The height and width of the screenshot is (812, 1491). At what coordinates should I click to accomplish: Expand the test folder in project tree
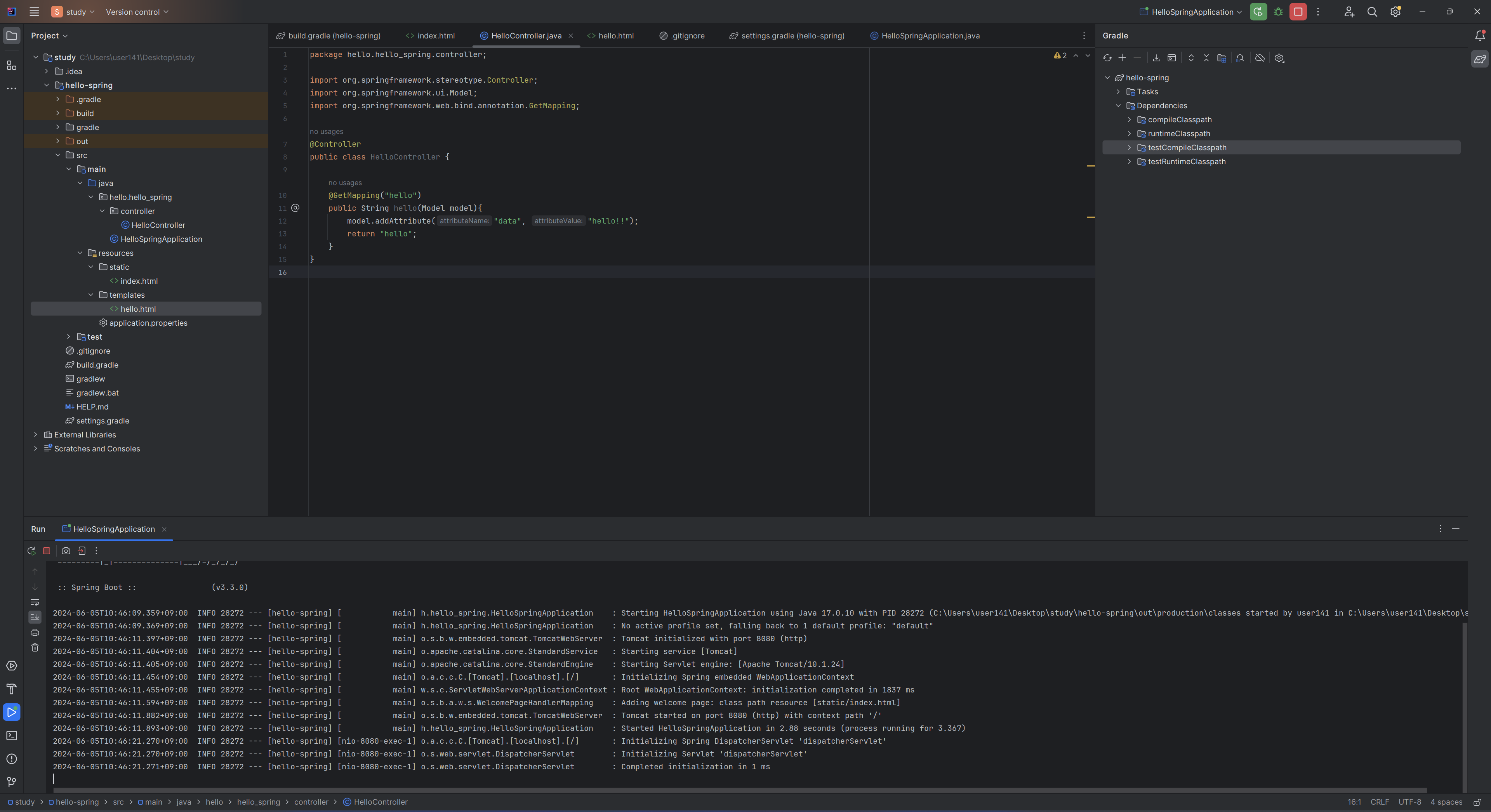pyautogui.click(x=69, y=337)
